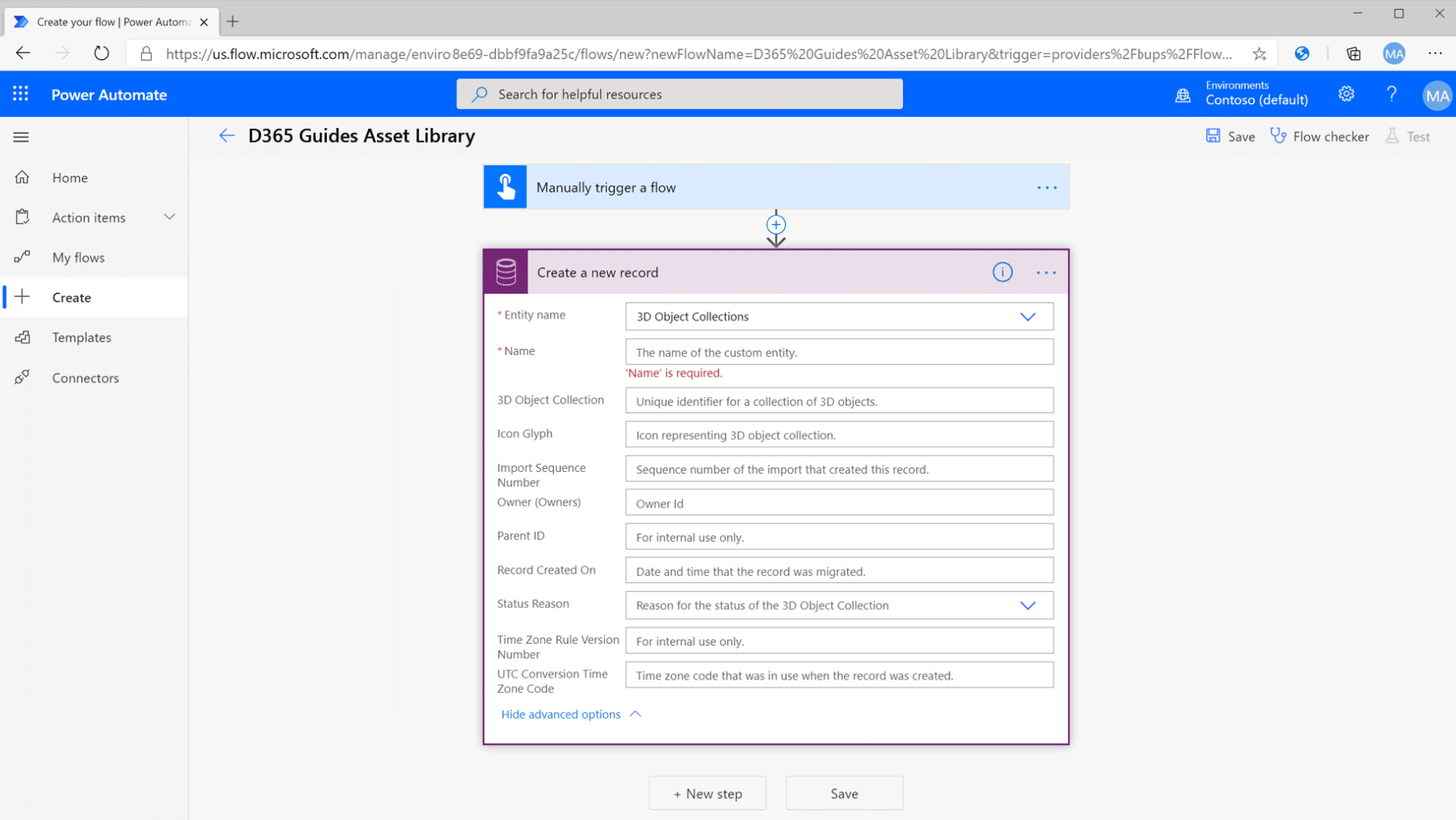This screenshot has height=820, width=1456.
Task: Click the New step button
Action: click(707, 793)
